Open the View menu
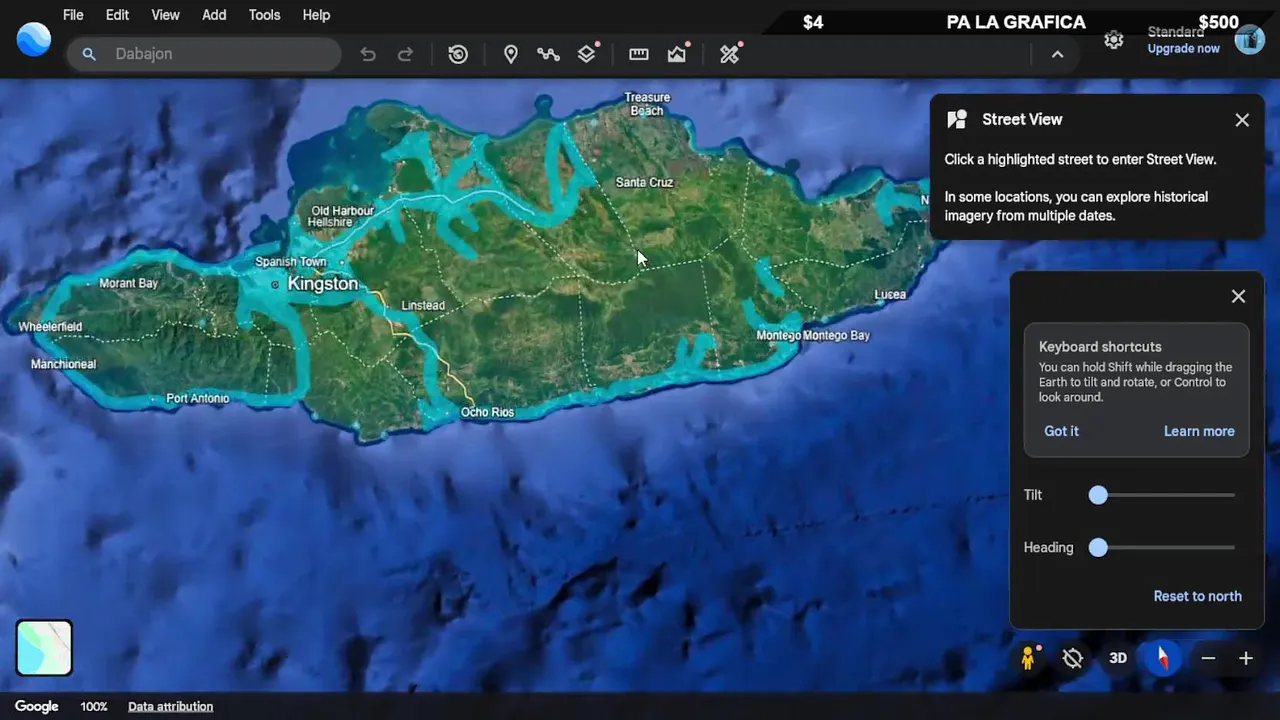Viewport: 1280px width, 720px height. coord(165,15)
